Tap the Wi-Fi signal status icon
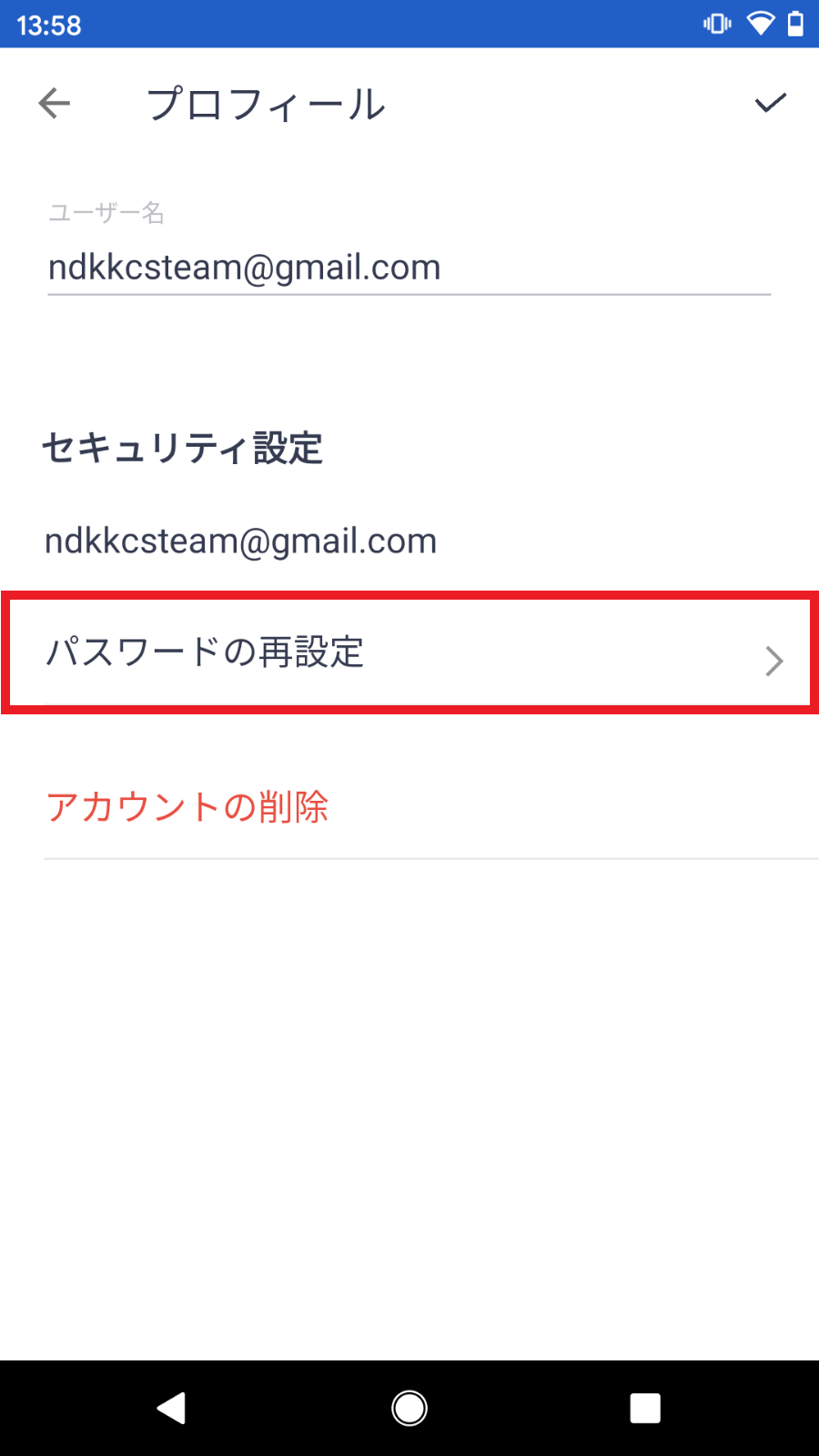The image size is (819, 1456). point(759,24)
